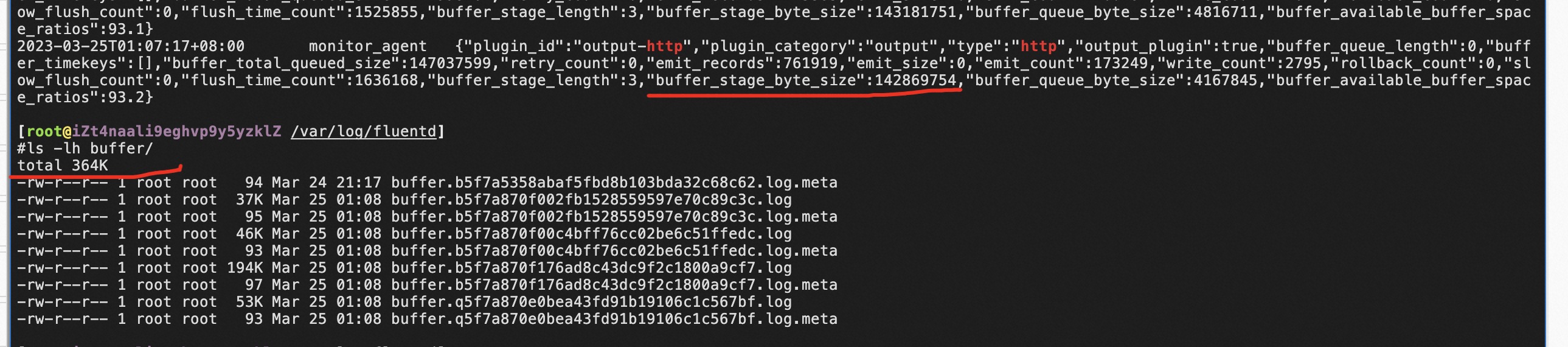Click file buffer.b5f7a870f002fb1528559597e70c89c3c.log.meta
Screen dimensions: 1568x347
click(x=614, y=217)
